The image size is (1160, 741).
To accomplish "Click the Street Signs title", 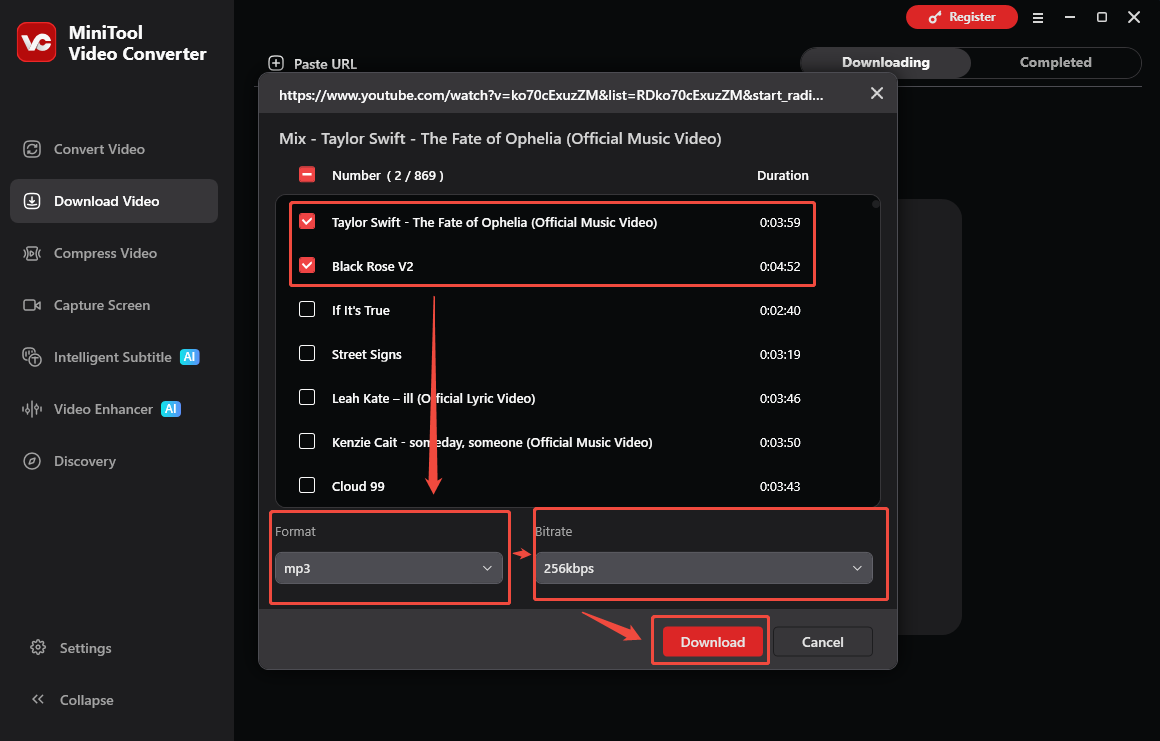I will [366, 354].
